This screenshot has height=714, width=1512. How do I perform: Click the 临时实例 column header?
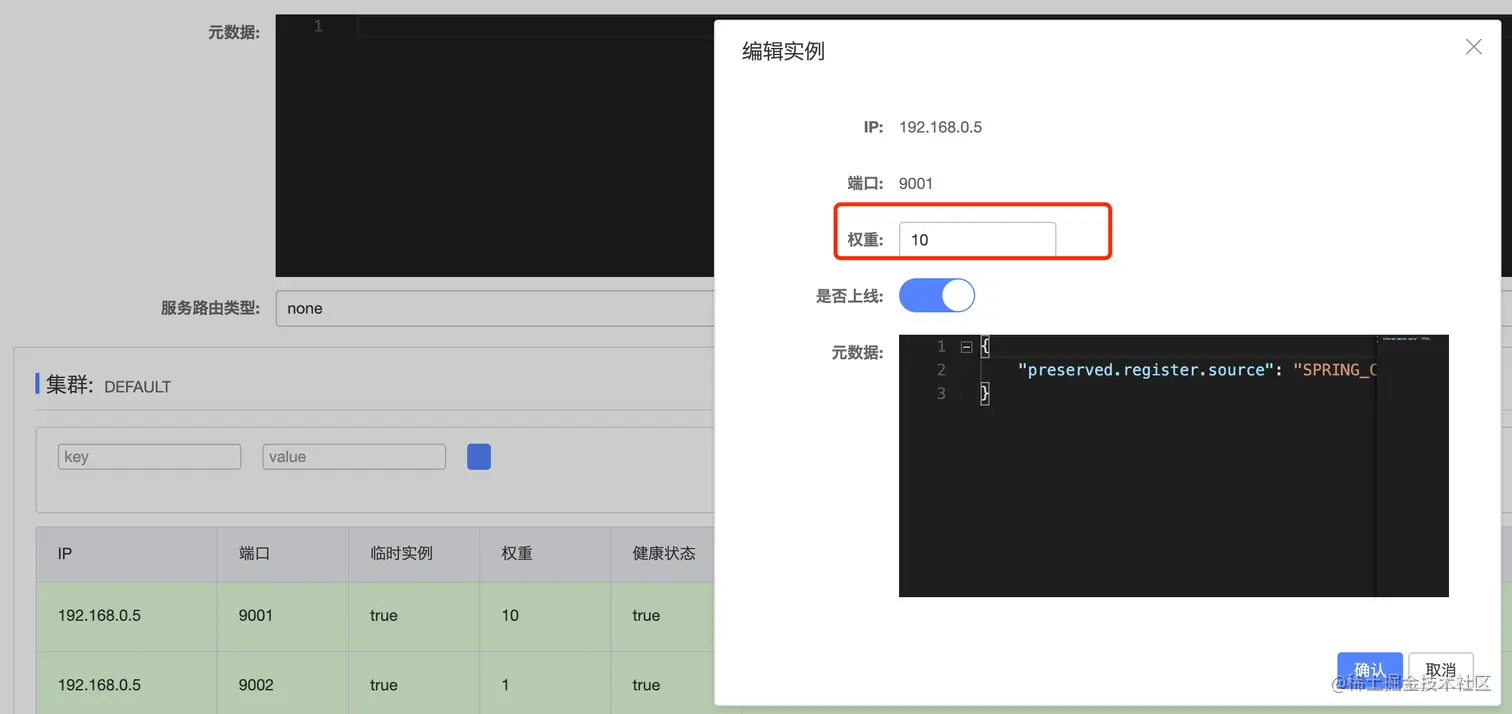414,554
